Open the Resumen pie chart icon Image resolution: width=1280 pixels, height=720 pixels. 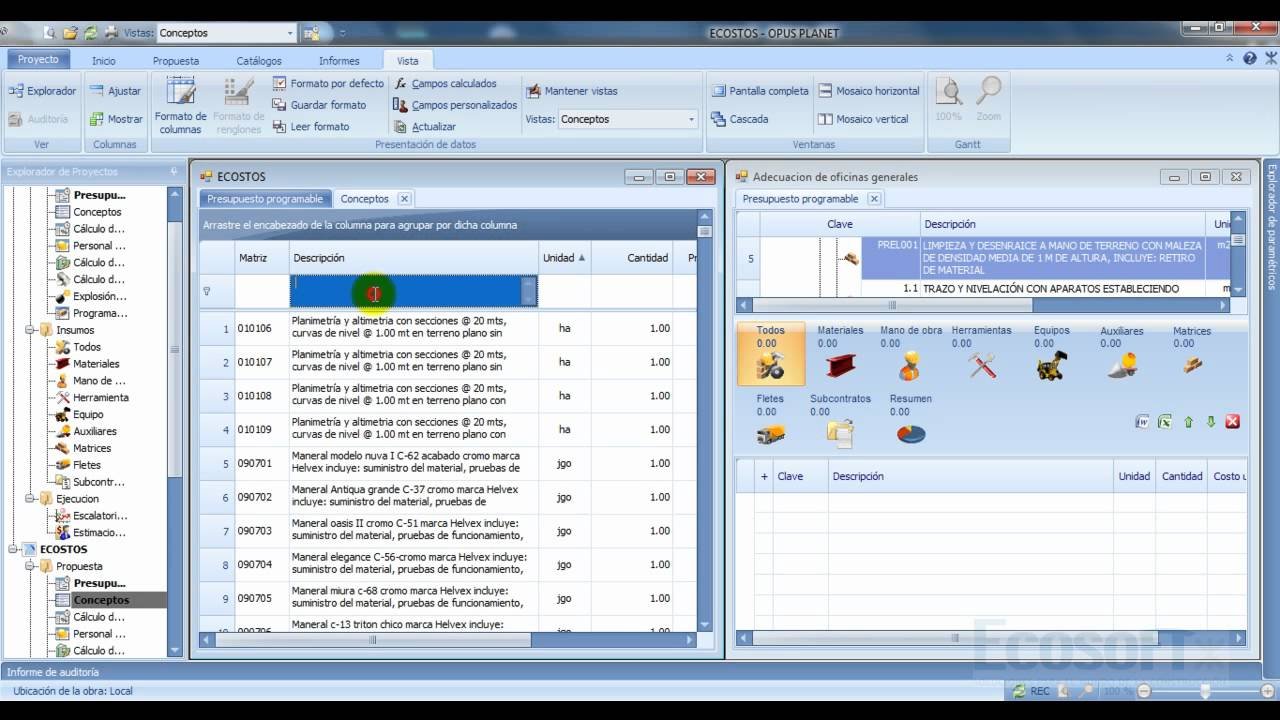[x=912, y=432]
